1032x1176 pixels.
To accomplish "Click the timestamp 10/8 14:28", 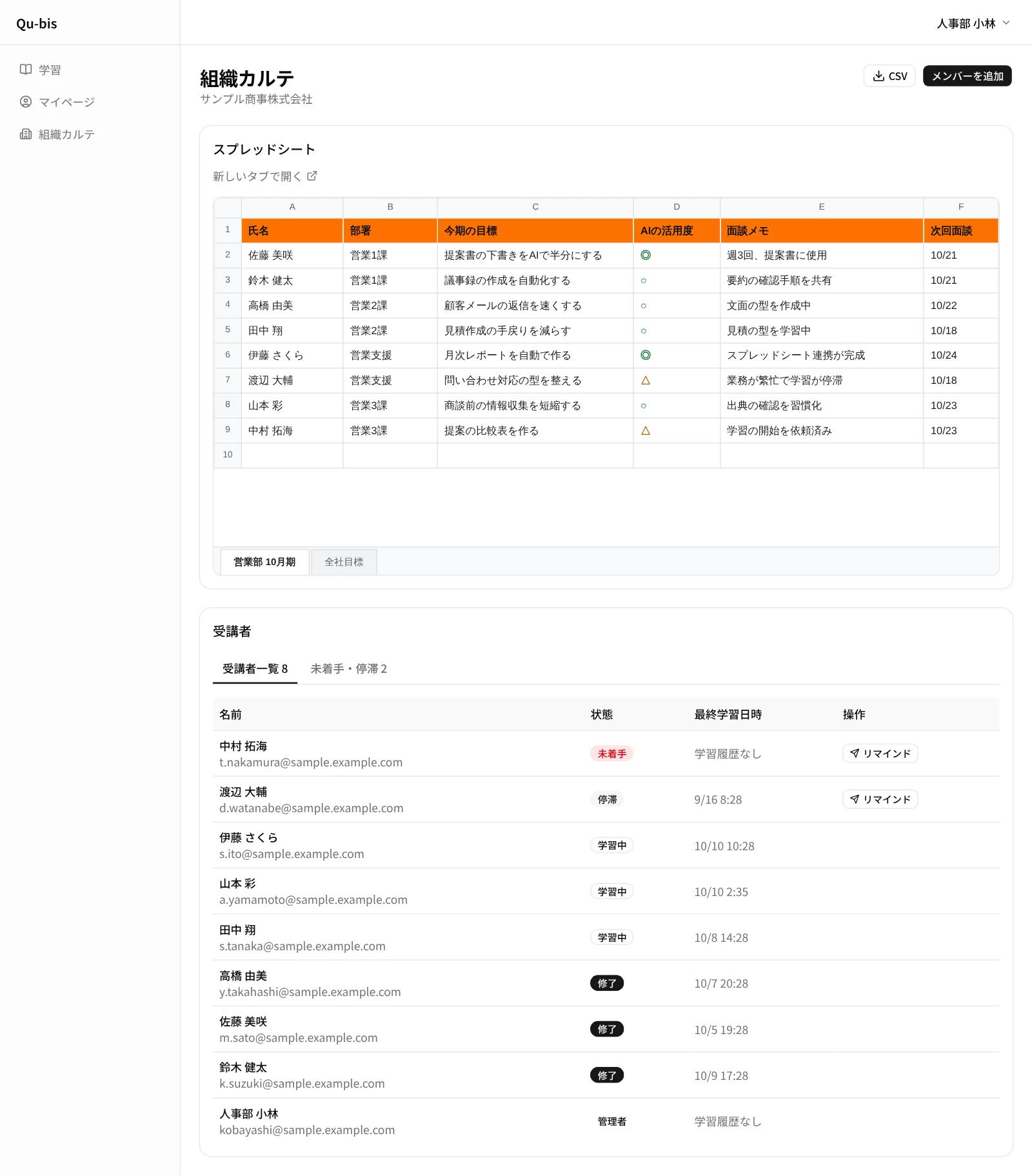I will click(721, 938).
